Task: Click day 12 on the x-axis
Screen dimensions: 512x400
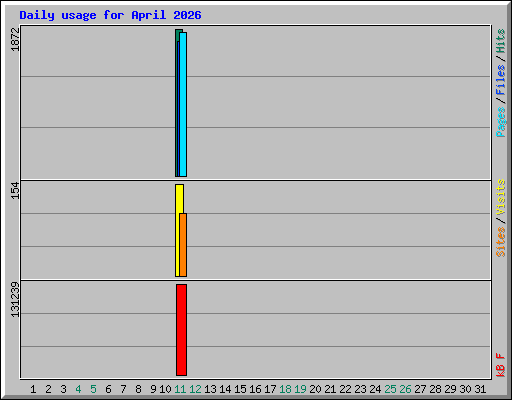Action: (x=195, y=389)
